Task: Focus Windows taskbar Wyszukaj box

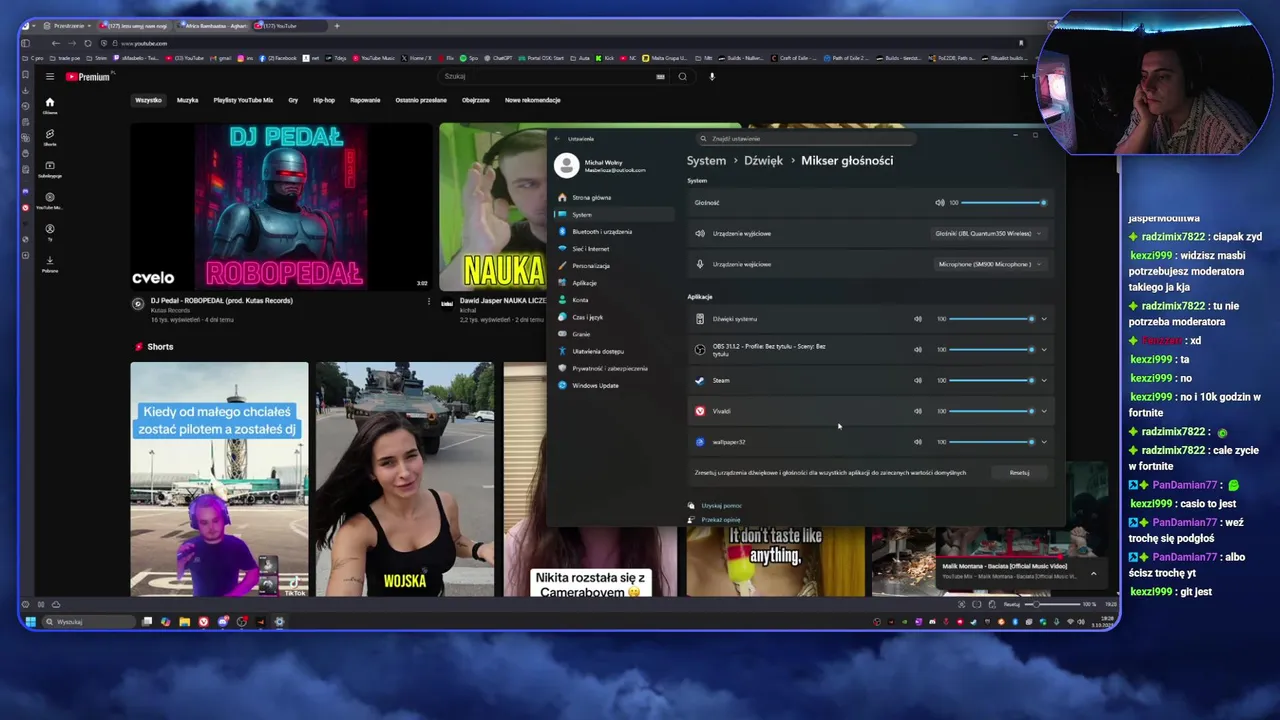Action: point(88,622)
